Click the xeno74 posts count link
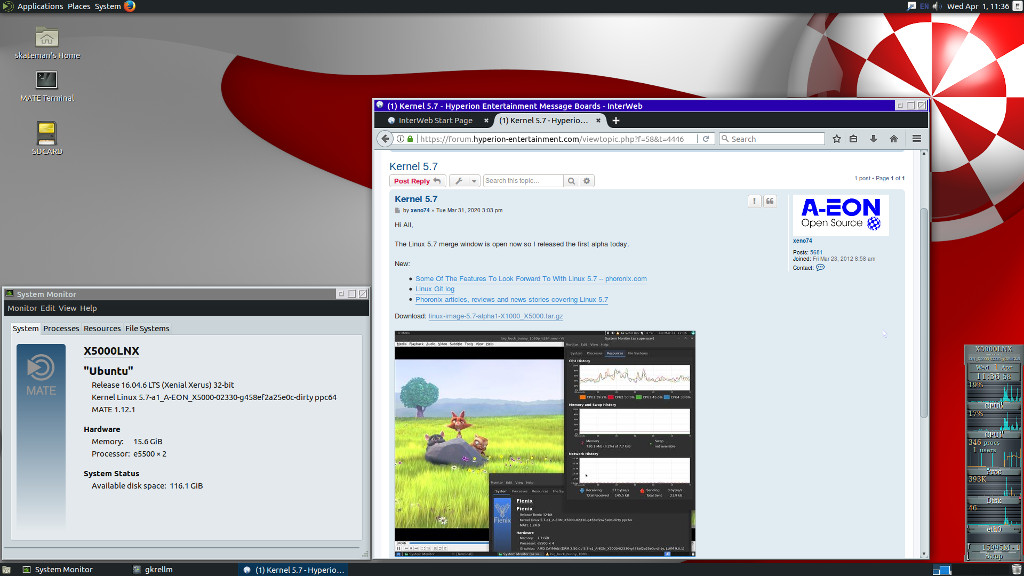Image resolution: width=1024 pixels, height=576 pixels. click(816, 252)
